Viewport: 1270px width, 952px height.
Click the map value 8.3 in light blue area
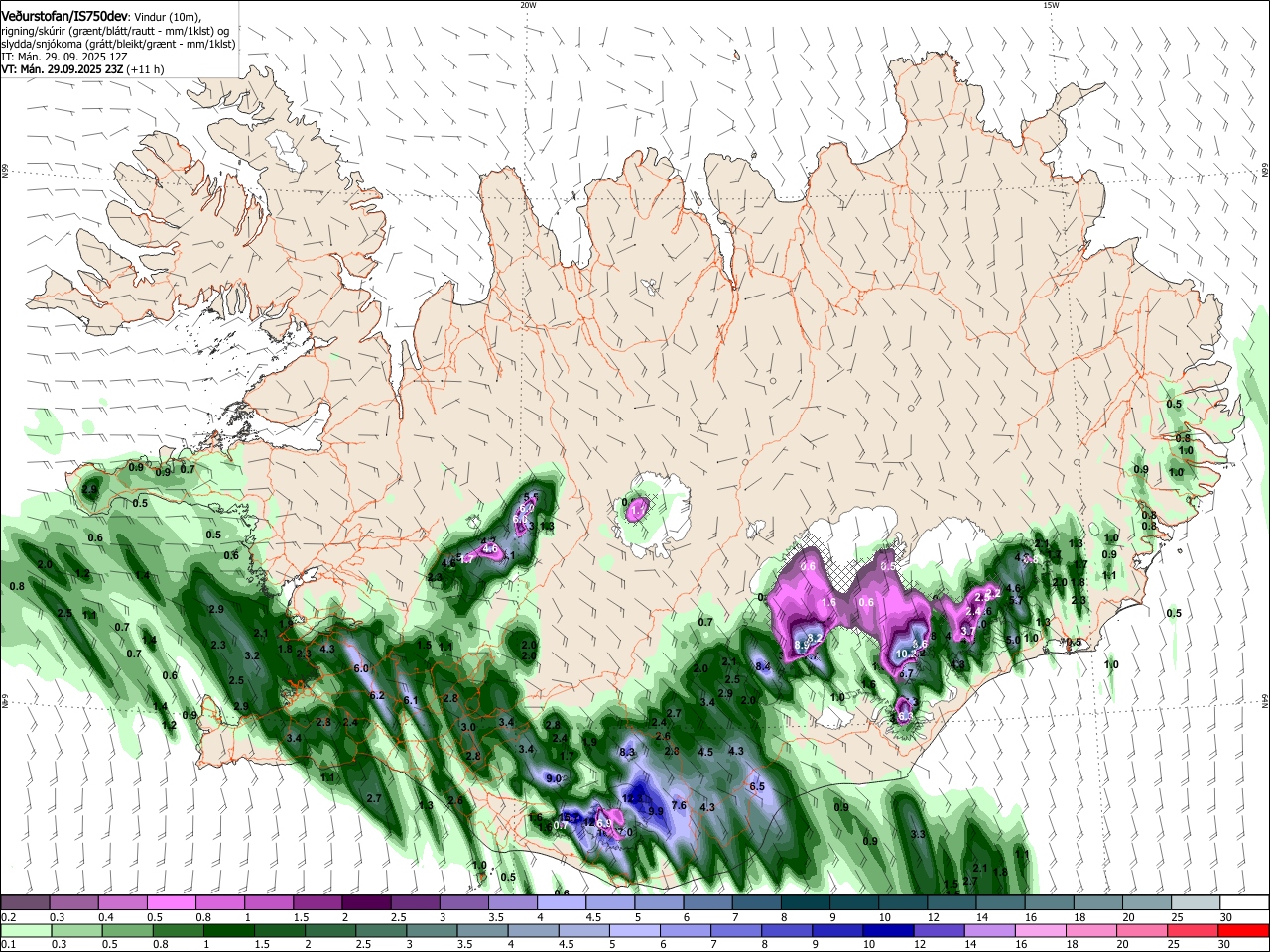point(627,753)
